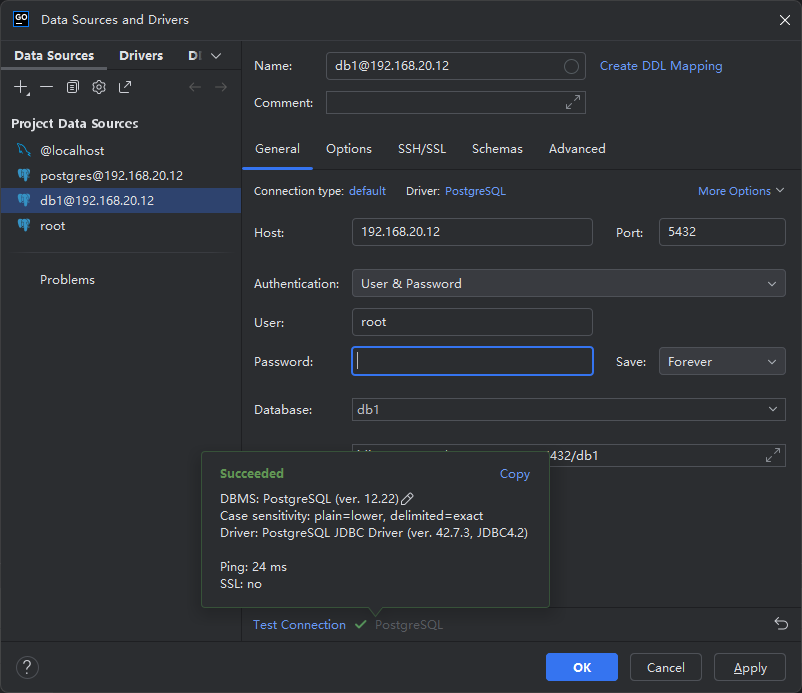Select the root data source
The image size is (802, 693).
[x=121, y=226]
